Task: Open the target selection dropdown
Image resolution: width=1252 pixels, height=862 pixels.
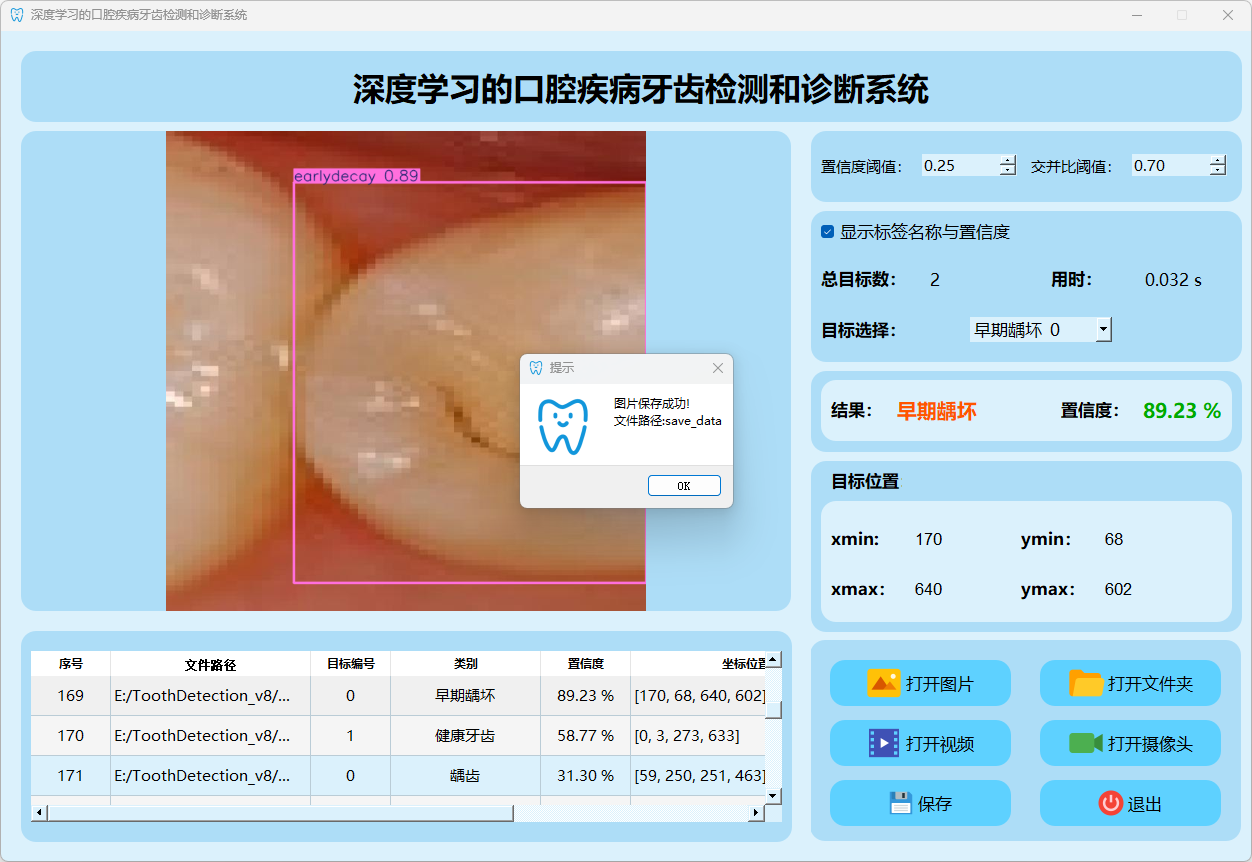Action: (x=1102, y=329)
